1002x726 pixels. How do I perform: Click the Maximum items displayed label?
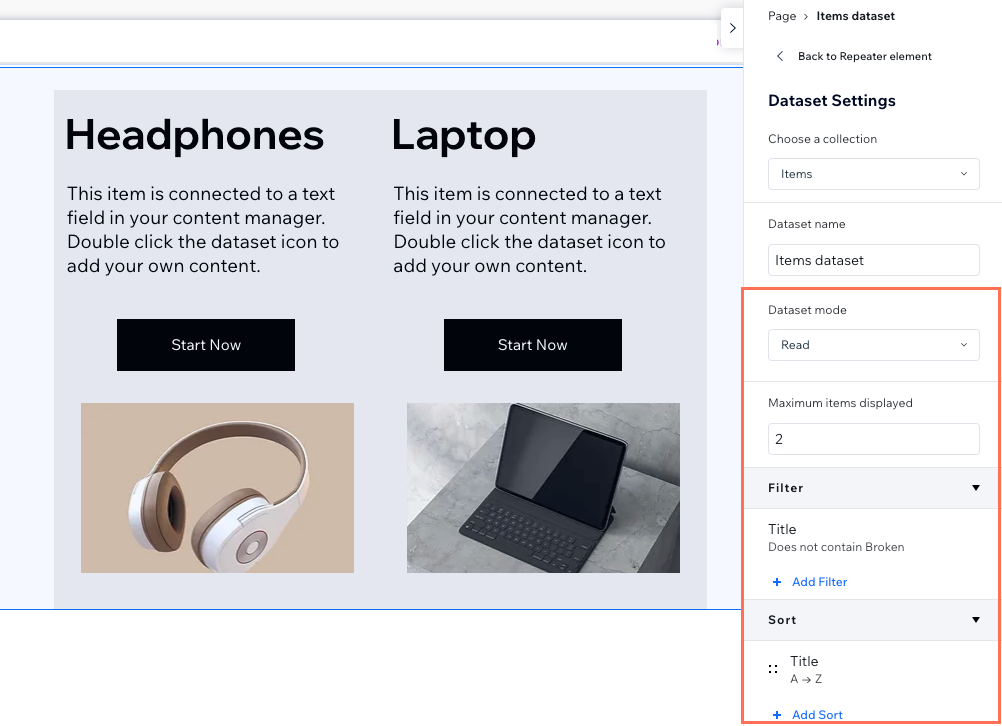point(840,403)
